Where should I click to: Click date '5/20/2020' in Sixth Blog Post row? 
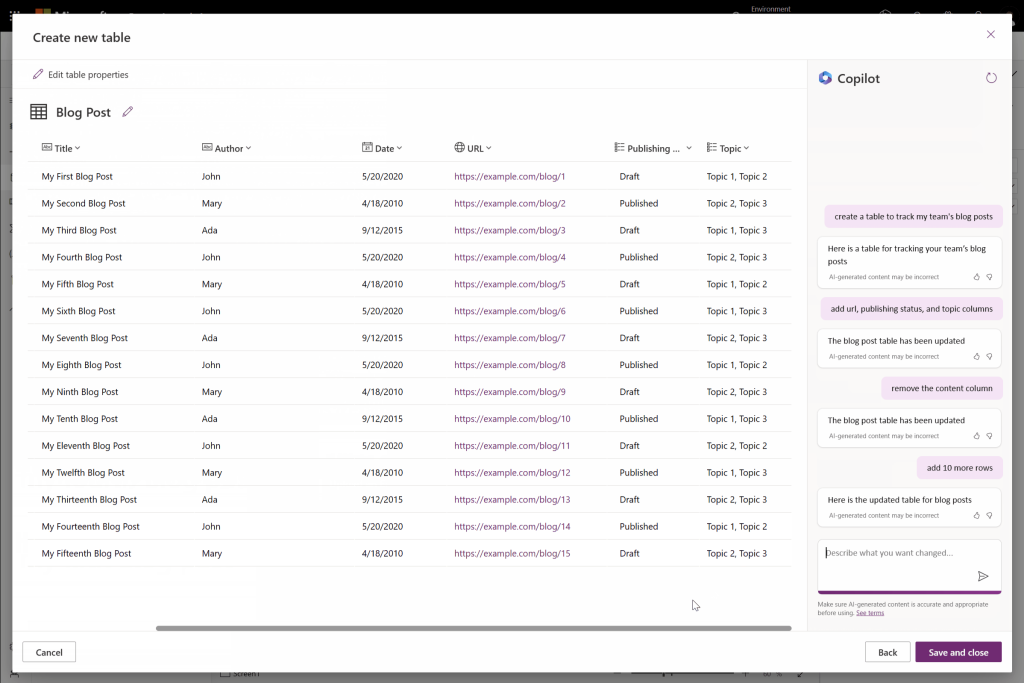(x=382, y=311)
